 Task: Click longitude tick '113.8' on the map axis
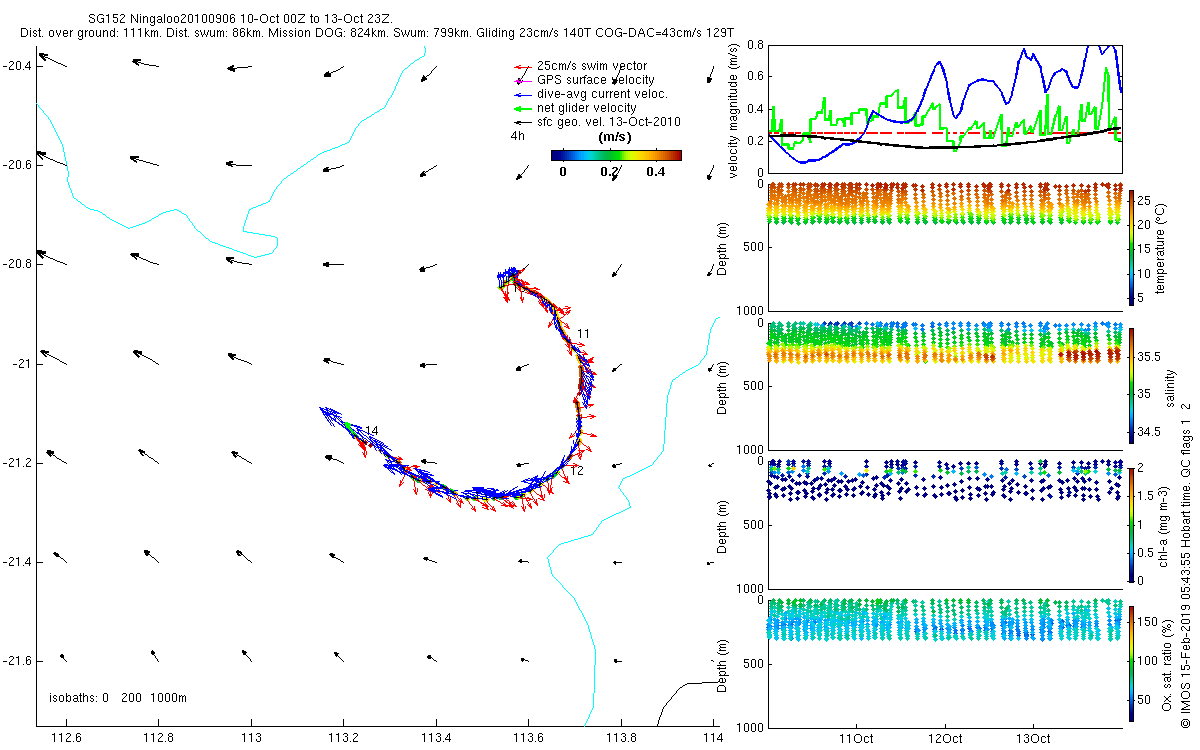tap(622, 738)
